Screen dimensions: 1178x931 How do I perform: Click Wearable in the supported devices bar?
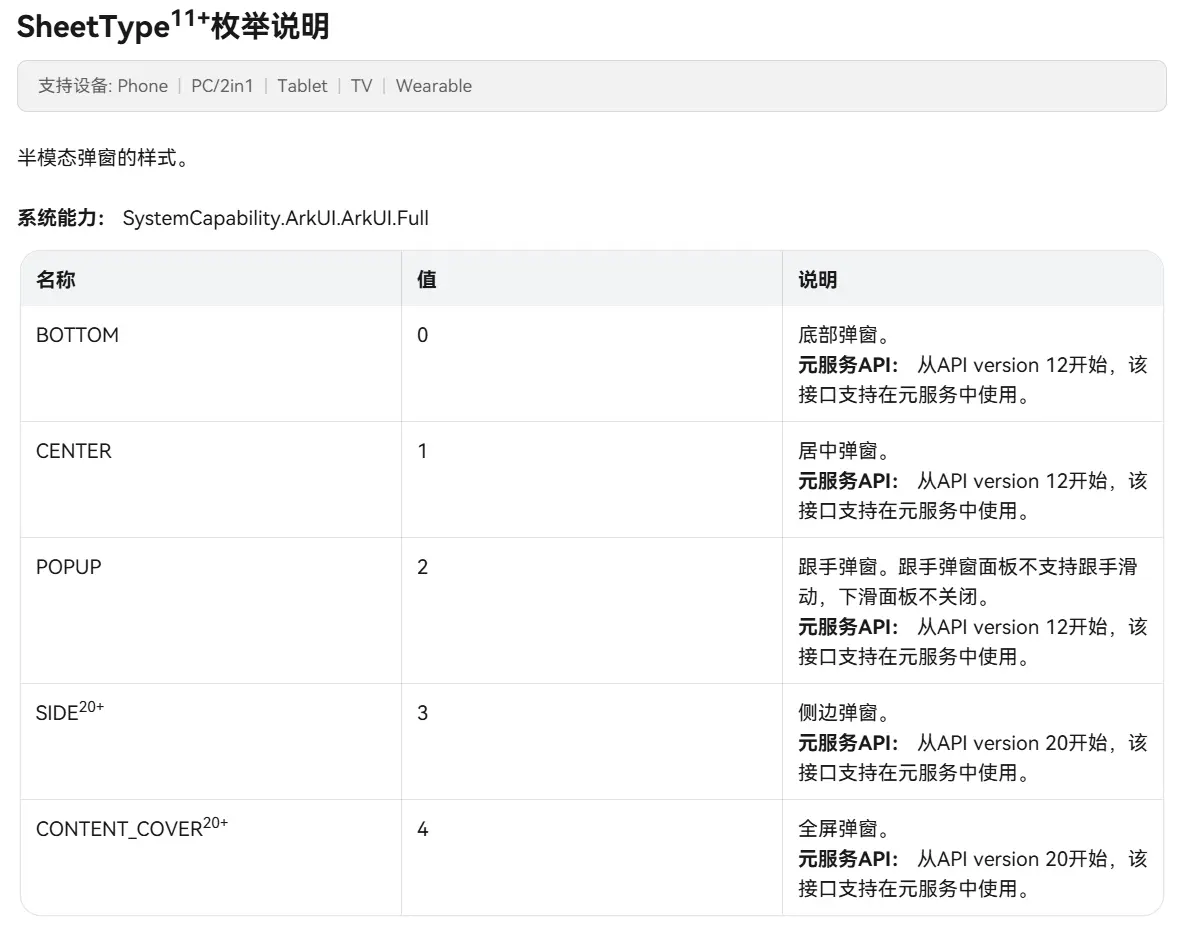[x=433, y=86]
